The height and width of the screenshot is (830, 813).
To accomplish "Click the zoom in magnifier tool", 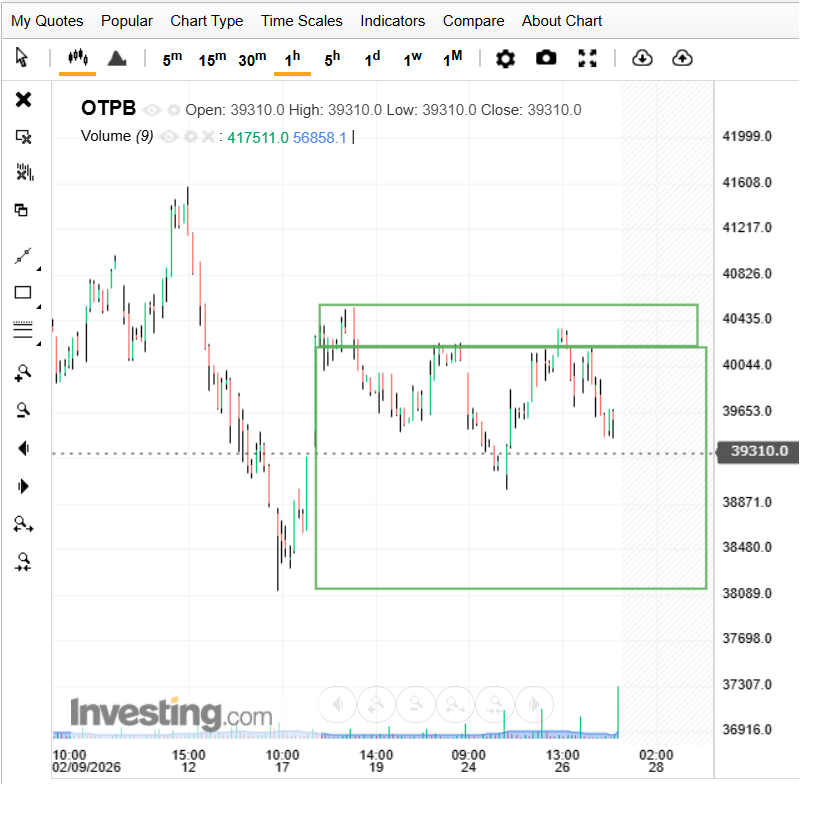I will point(23,373).
